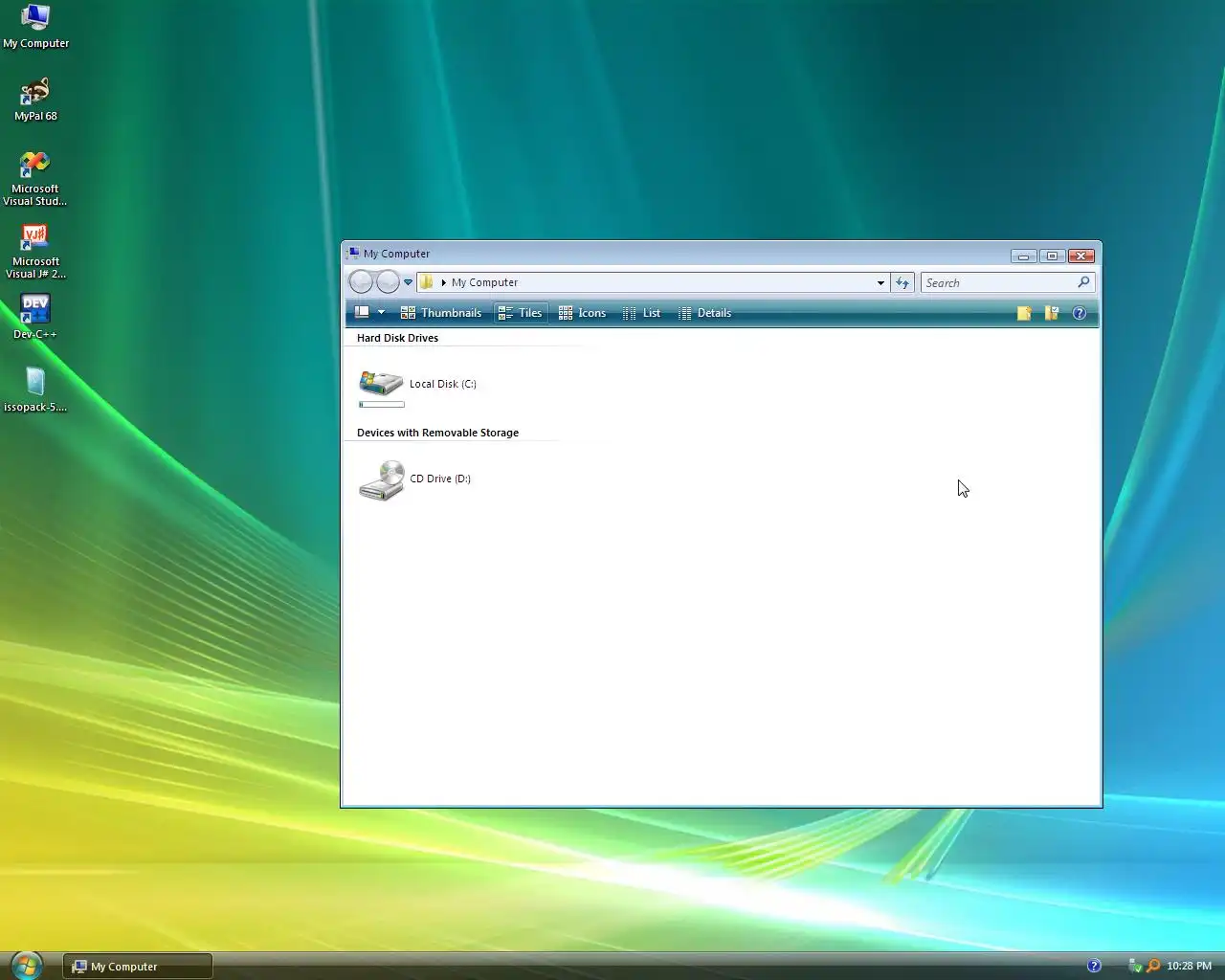Select the issopack file on desktop
This screenshot has height=980, width=1225.
click(35, 390)
